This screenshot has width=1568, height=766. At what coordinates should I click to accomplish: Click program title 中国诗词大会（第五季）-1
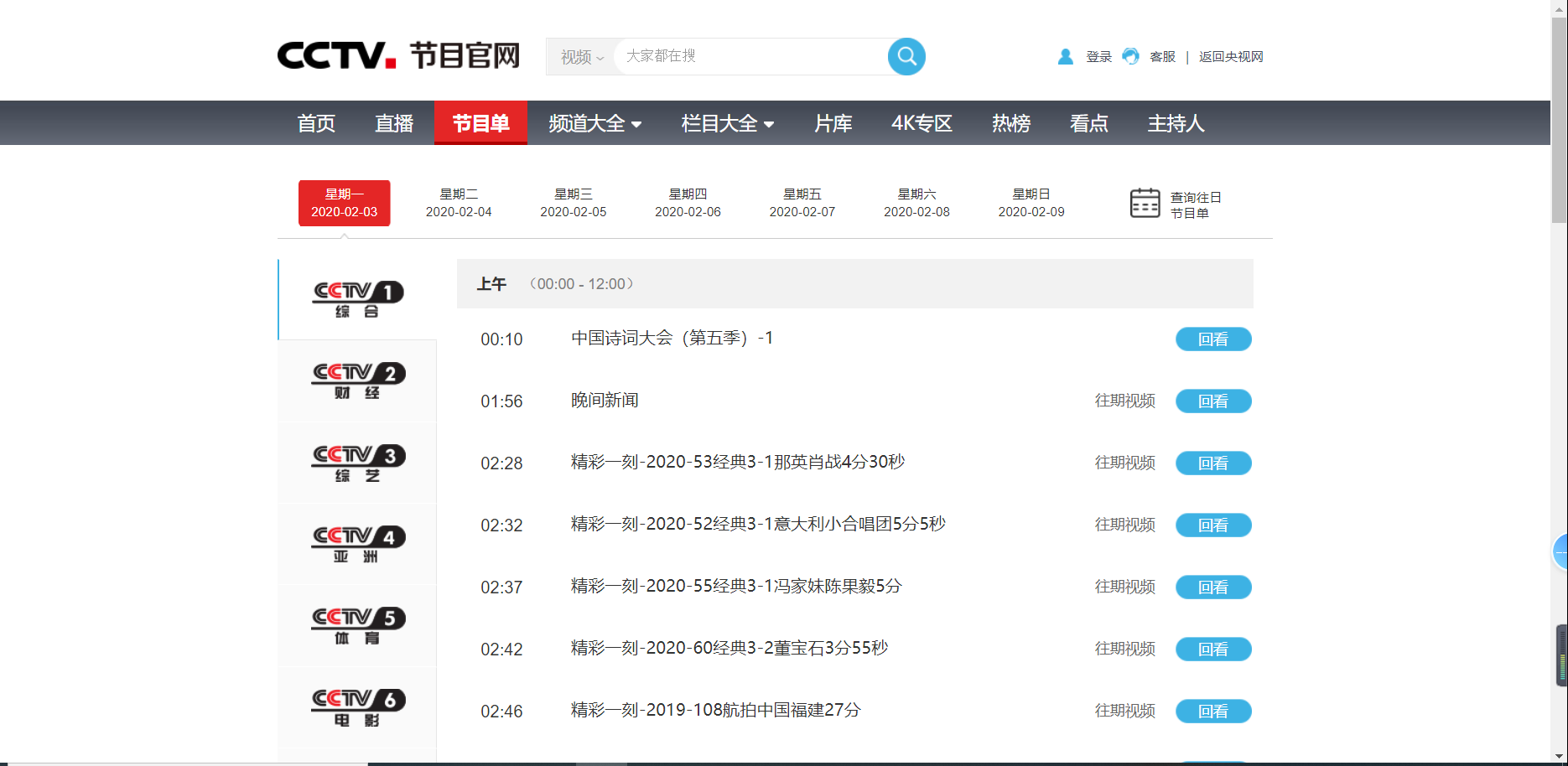point(672,338)
